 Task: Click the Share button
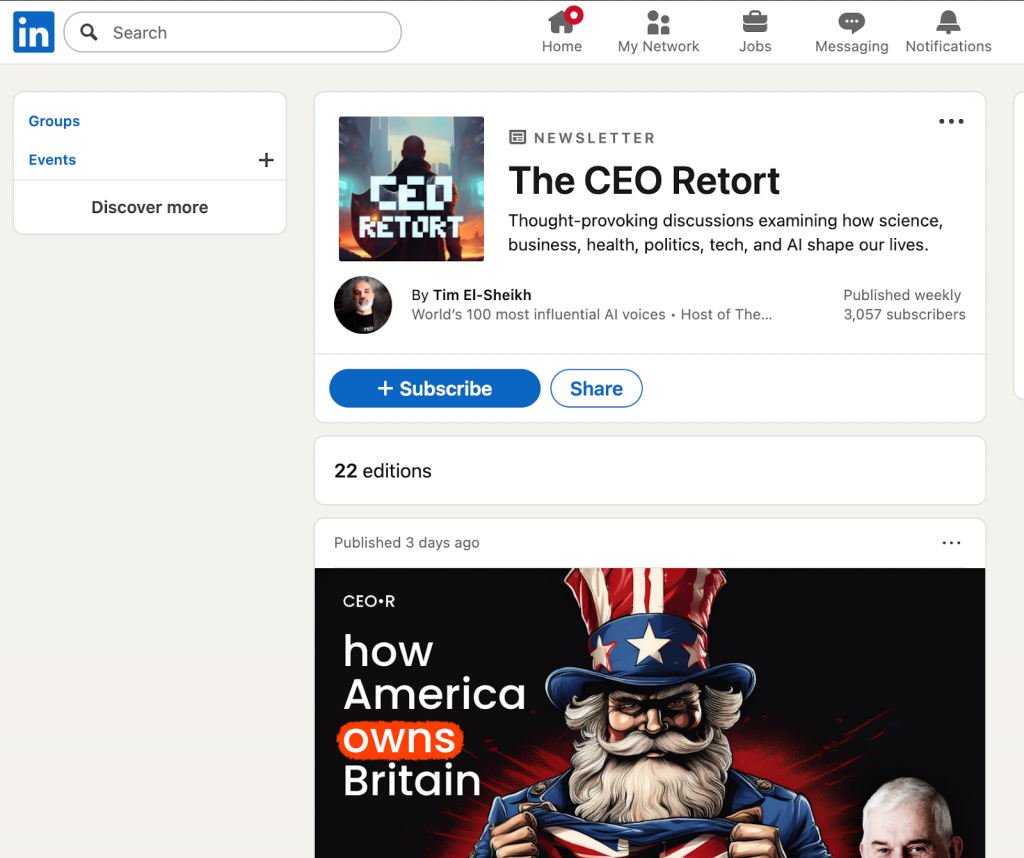(x=596, y=389)
